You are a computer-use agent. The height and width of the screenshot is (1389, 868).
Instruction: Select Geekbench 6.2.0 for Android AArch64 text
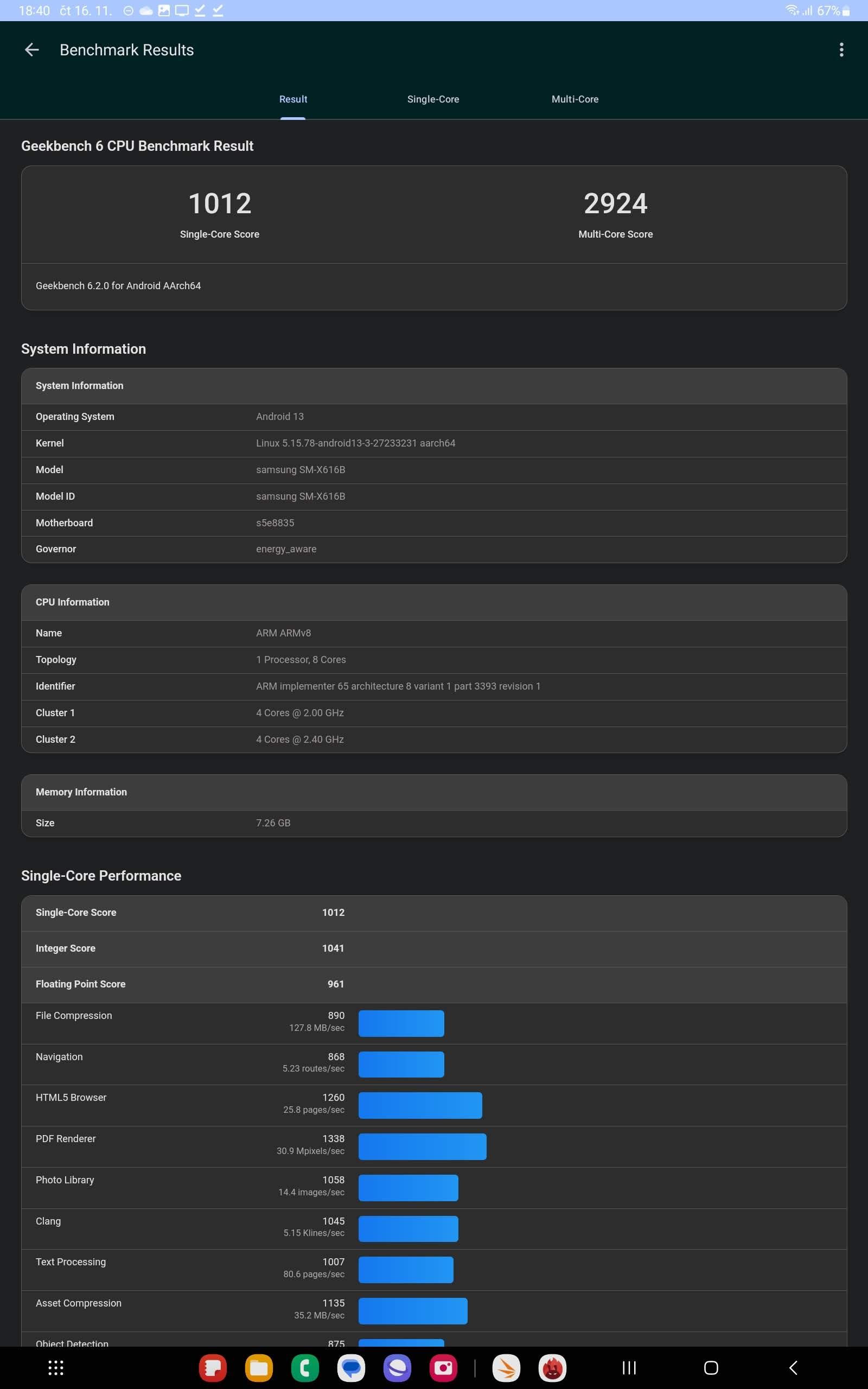(118, 285)
